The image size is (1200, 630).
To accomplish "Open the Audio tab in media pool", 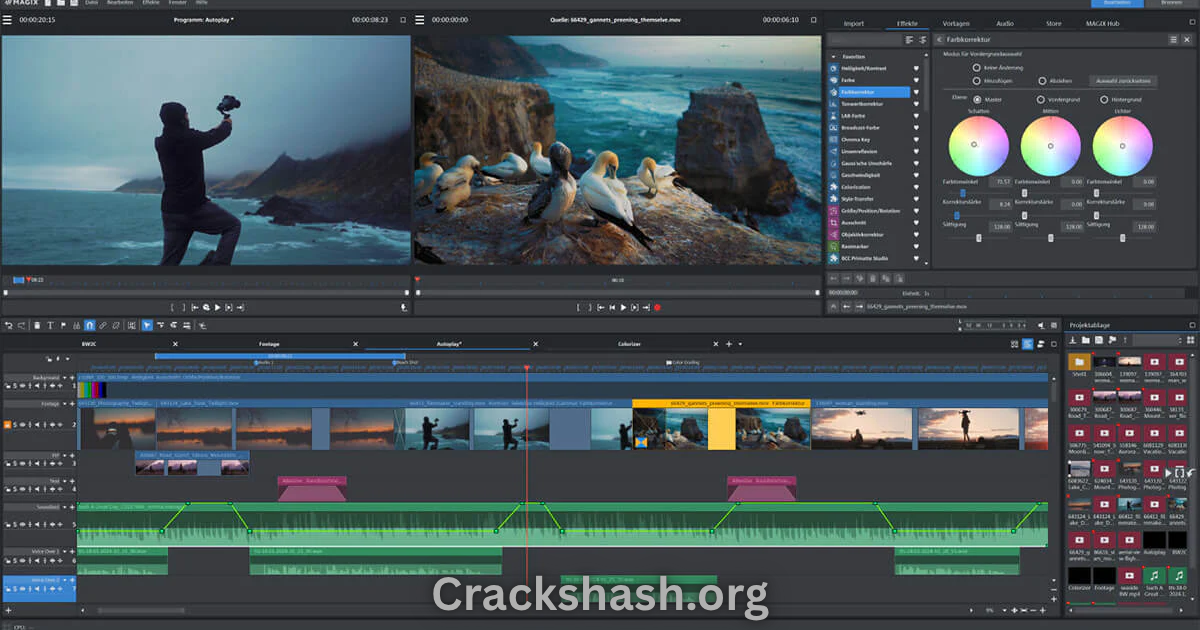I will coord(1004,23).
